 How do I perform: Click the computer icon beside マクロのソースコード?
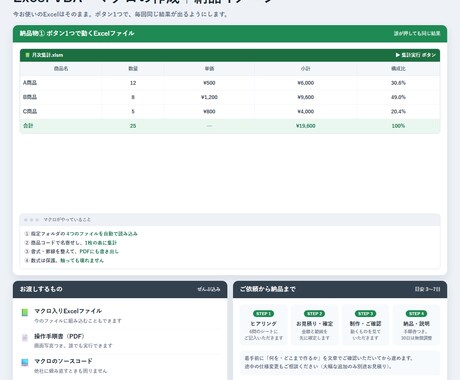point(25,363)
